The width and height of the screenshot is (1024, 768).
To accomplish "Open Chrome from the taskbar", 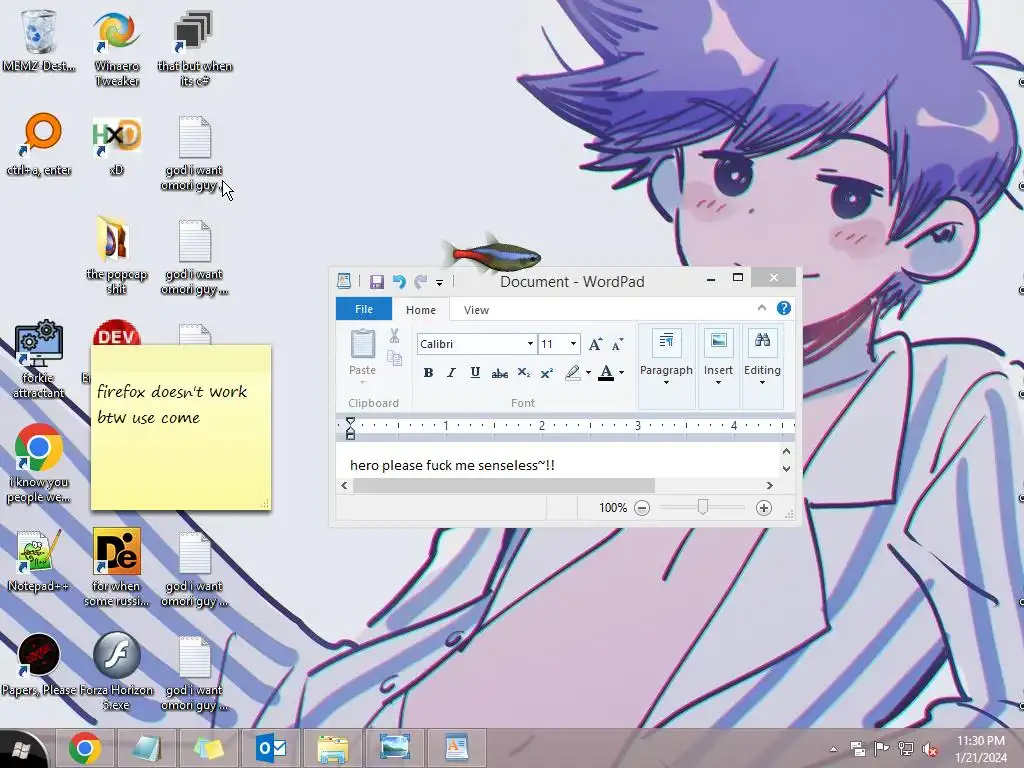I will point(85,748).
